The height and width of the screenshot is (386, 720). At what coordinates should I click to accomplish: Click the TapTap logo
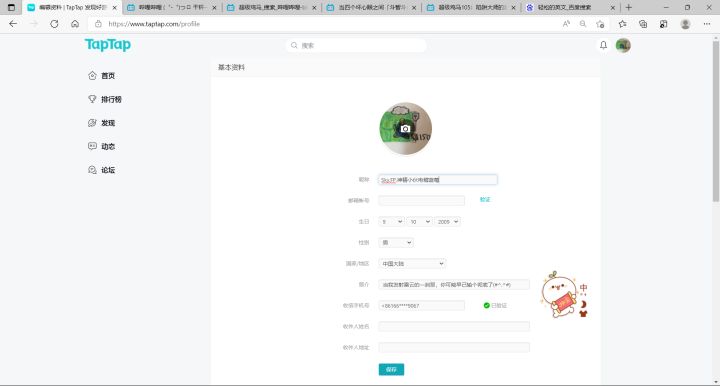[108, 45]
